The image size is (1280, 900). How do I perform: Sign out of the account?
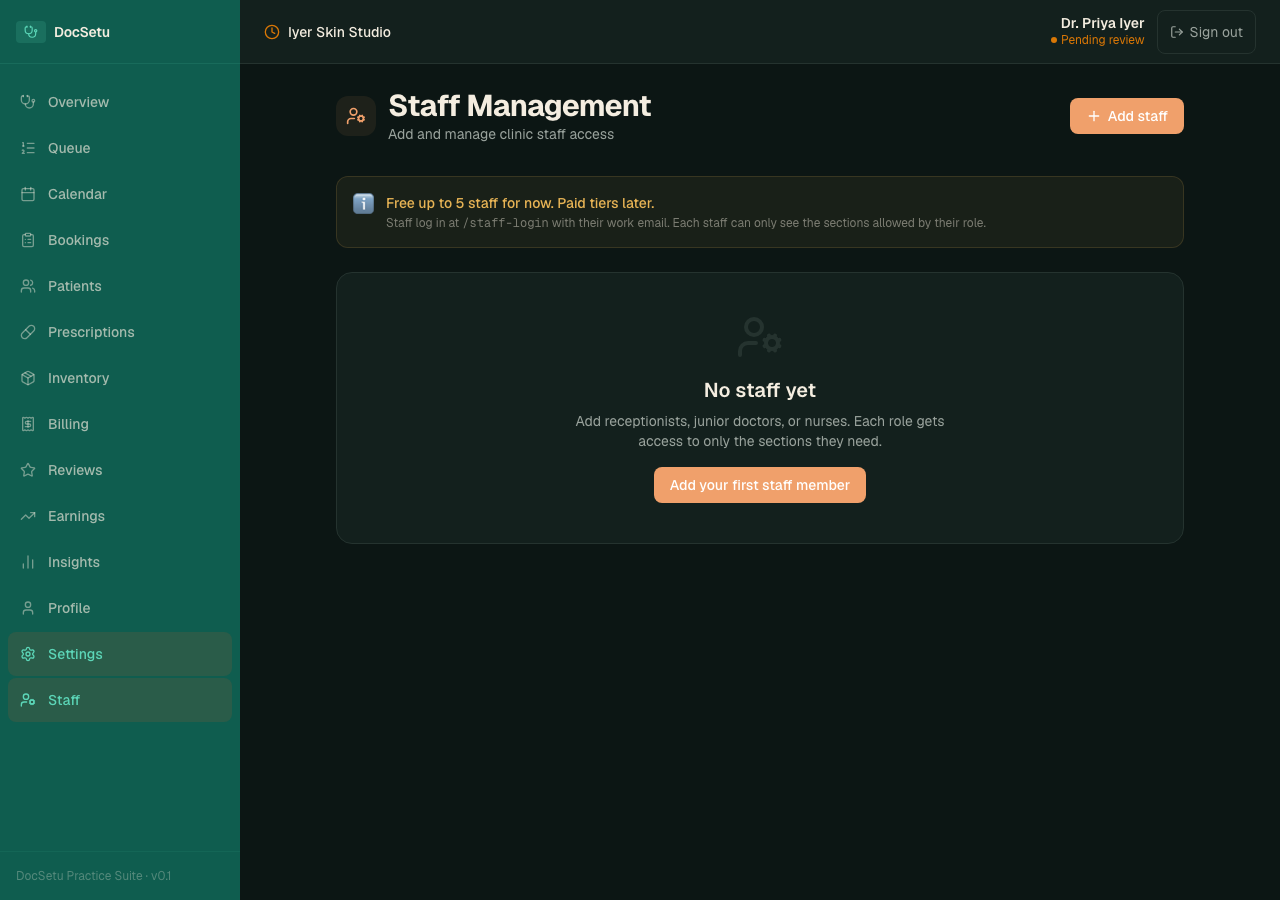click(1206, 32)
